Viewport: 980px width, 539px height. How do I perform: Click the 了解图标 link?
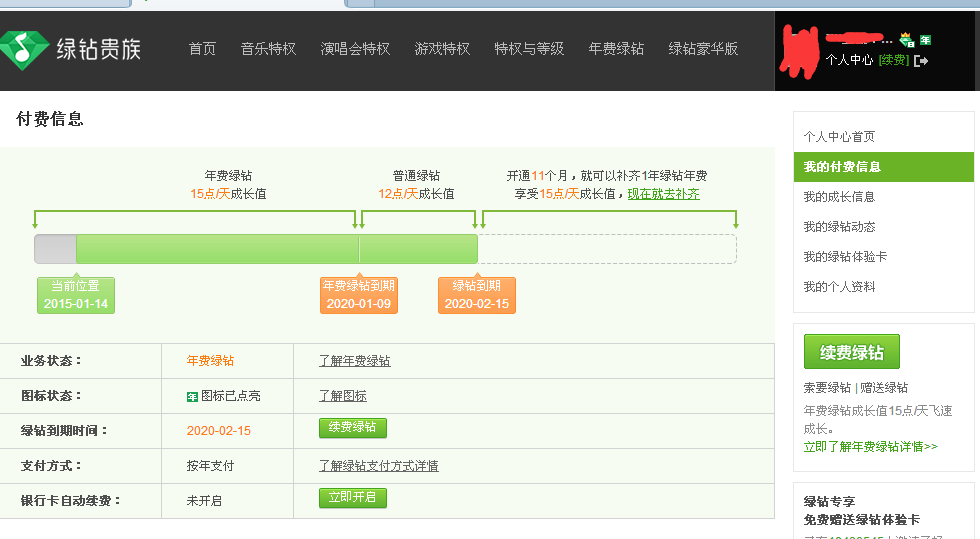tap(342, 396)
